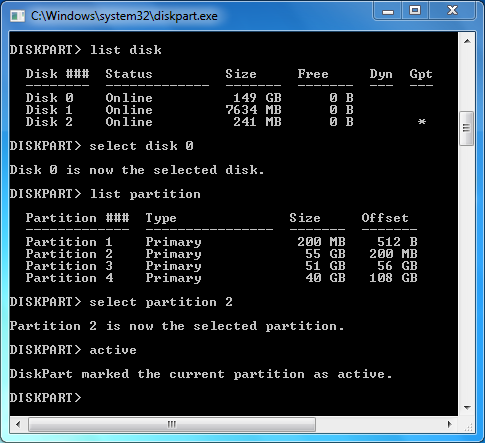Minimize the diskpart window

388,11
